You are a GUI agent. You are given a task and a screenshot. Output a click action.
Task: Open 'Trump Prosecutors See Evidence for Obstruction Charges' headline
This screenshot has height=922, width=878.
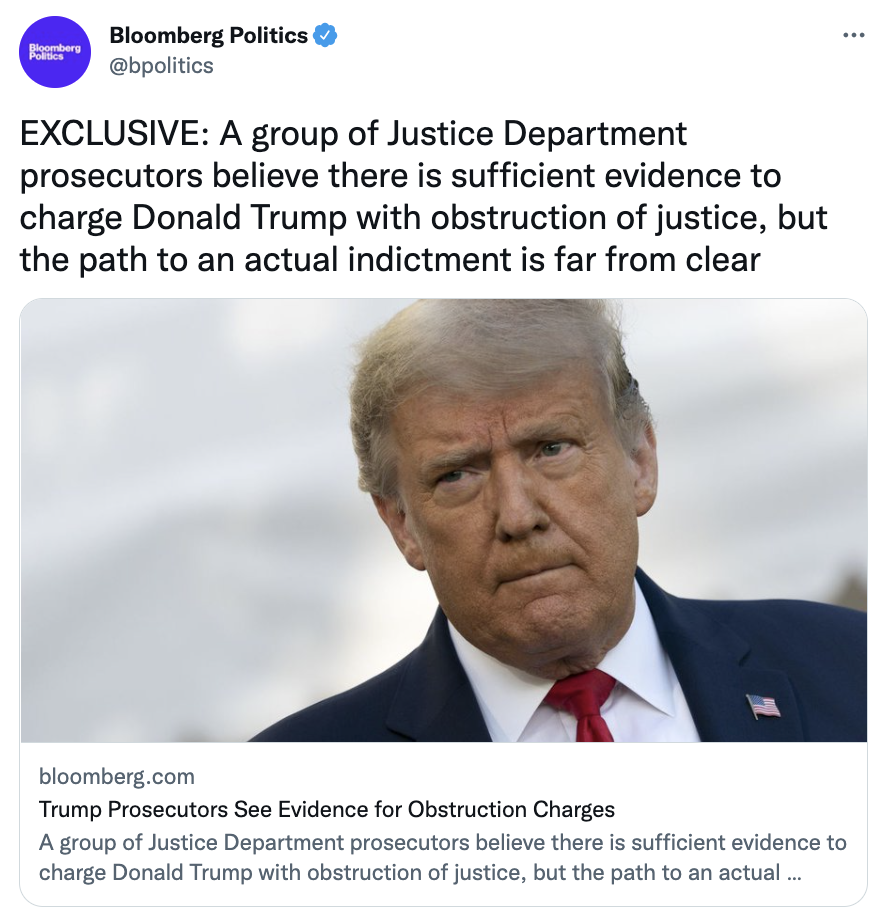pyautogui.click(x=326, y=809)
